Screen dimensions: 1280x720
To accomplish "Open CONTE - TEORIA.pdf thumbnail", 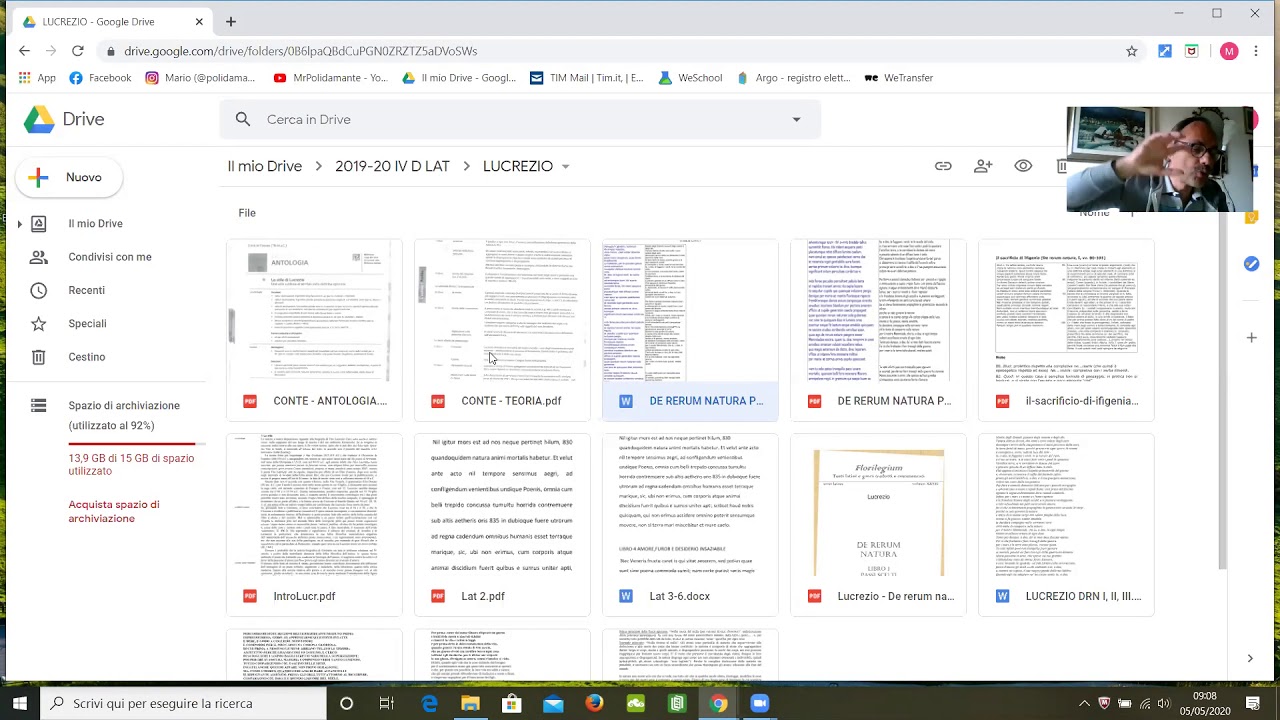I will pyautogui.click(x=502, y=311).
